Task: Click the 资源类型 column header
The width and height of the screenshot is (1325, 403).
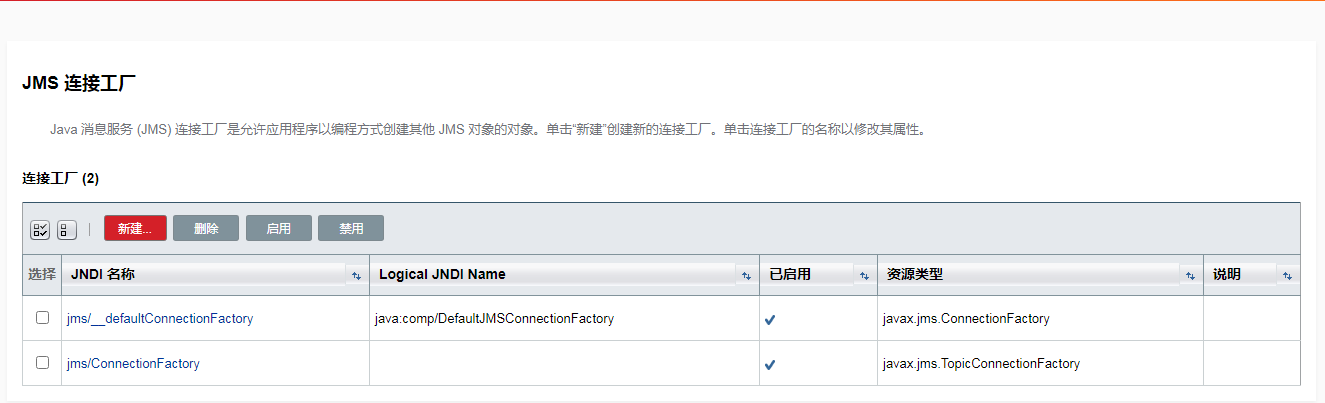Action: [x=913, y=274]
